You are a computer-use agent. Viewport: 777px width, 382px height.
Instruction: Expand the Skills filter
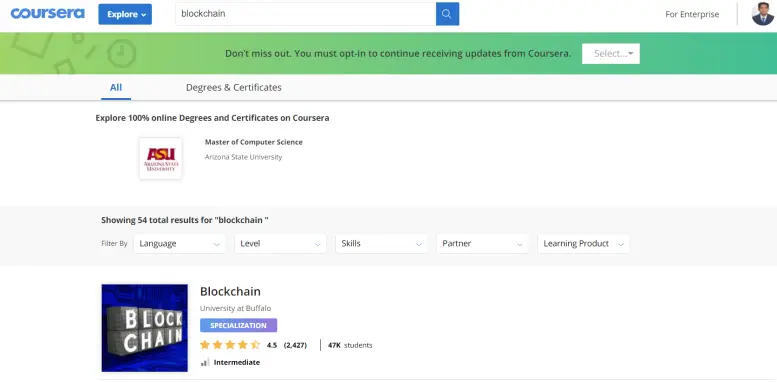pos(382,244)
